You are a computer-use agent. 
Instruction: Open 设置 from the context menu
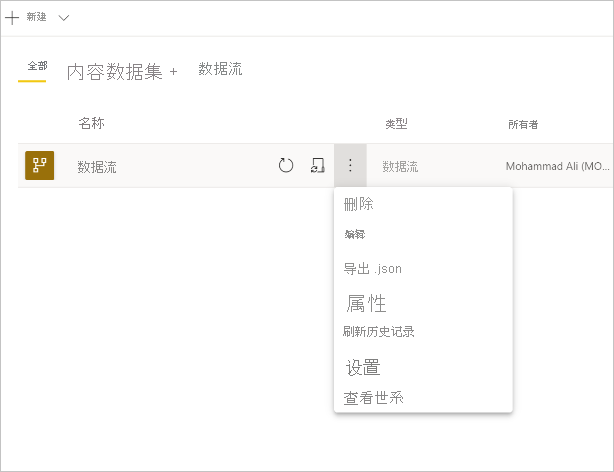click(x=363, y=367)
